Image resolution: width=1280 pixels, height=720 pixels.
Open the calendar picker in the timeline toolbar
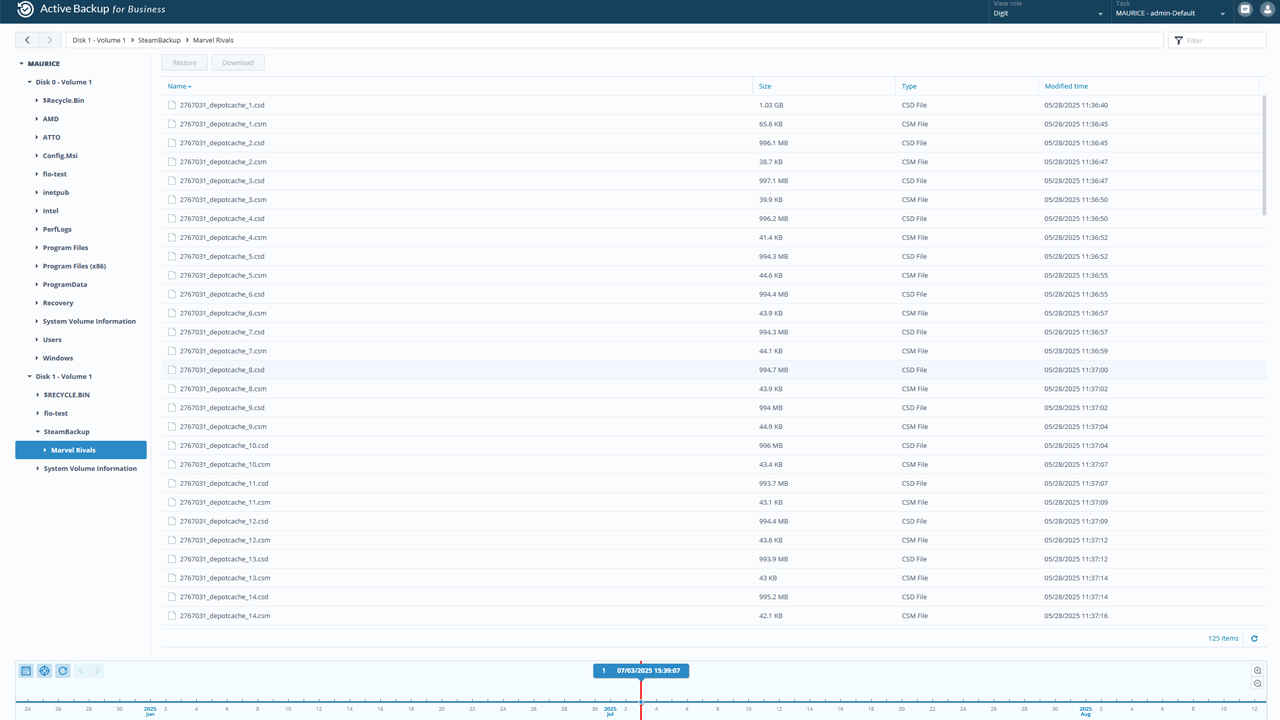tap(26, 671)
